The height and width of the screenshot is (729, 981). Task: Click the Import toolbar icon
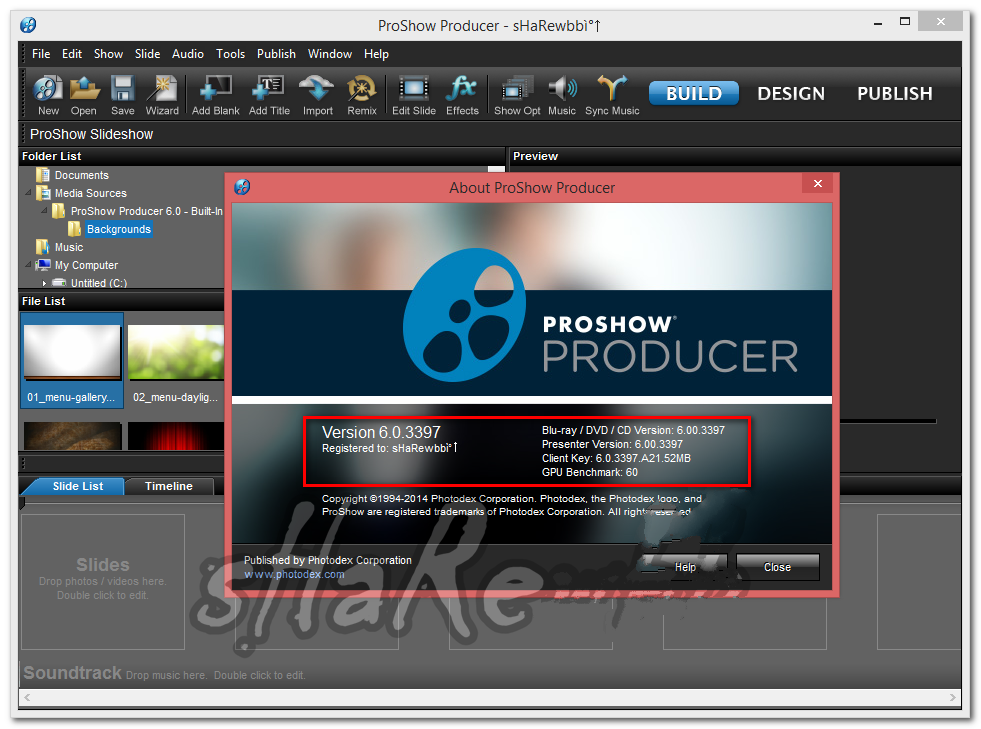[x=317, y=95]
